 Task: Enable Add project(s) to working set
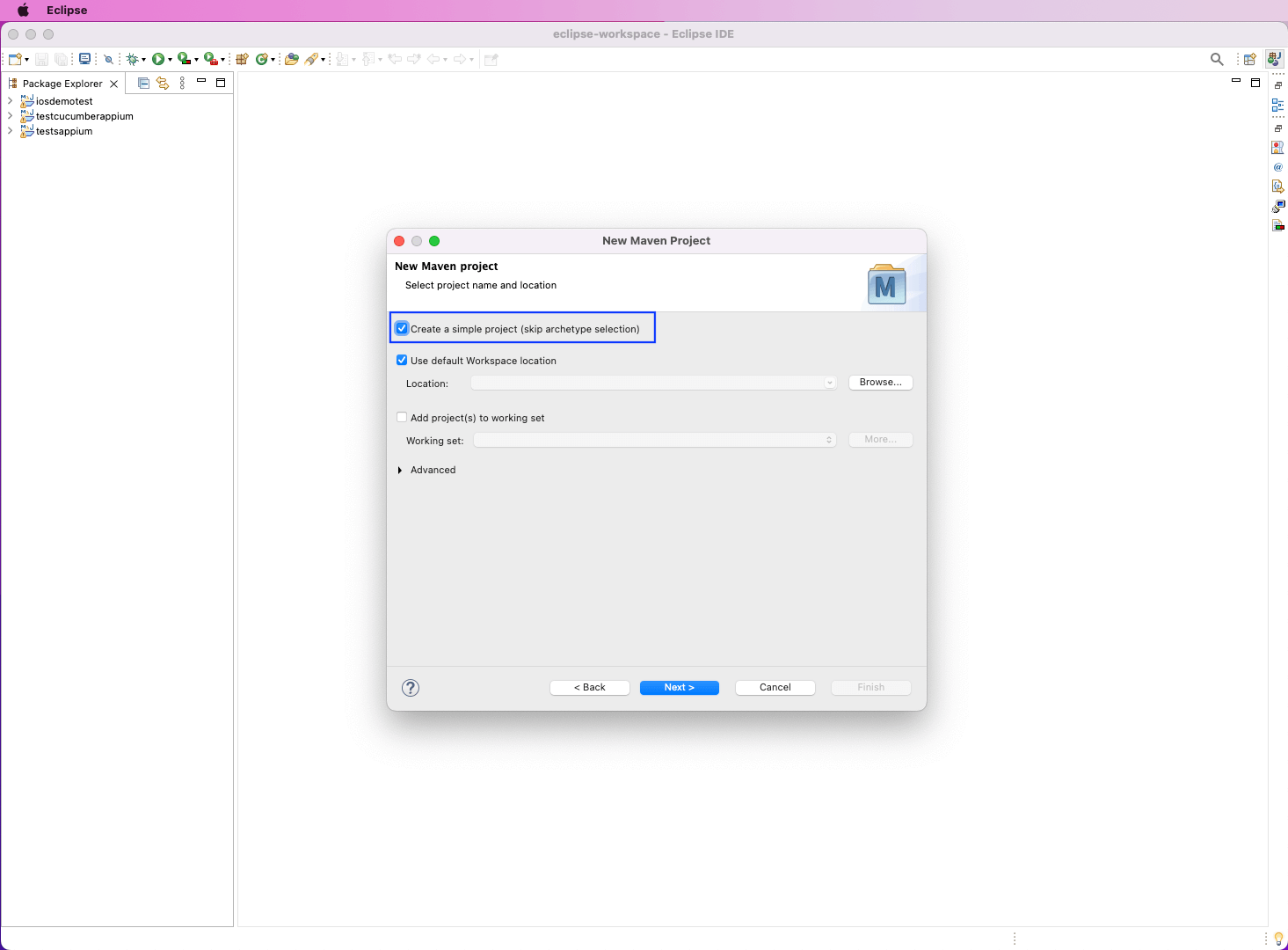pyautogui.click(x=402, y=418)
